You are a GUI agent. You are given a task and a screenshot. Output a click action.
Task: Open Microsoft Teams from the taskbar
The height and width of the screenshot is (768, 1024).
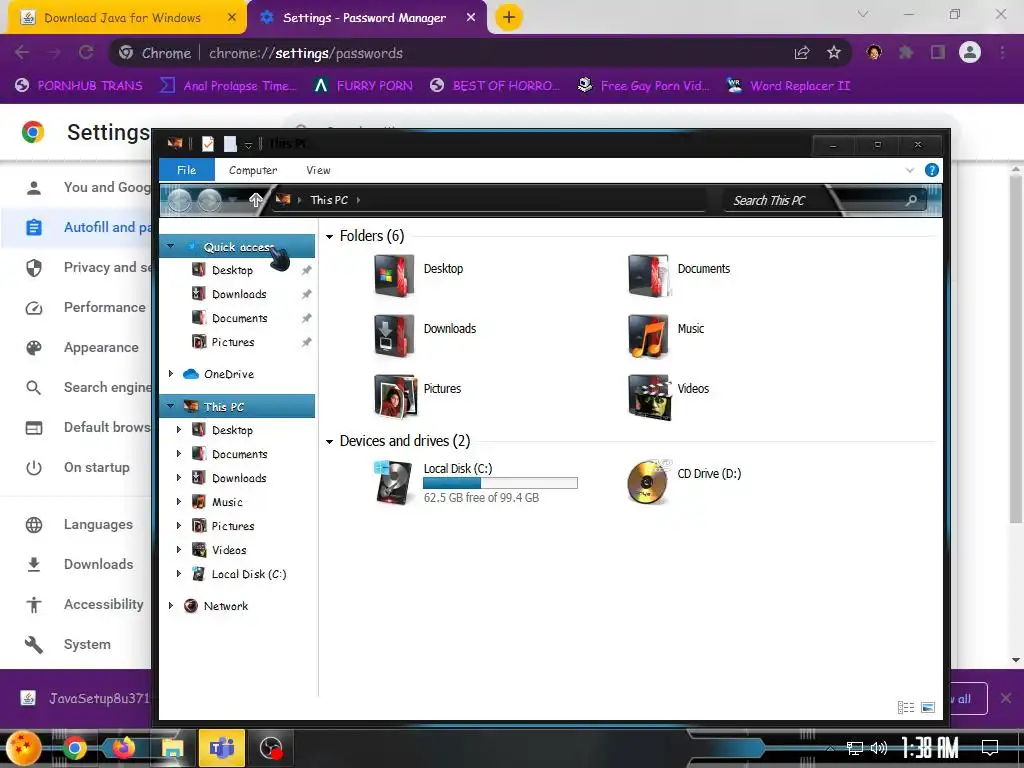click(221, 748)
